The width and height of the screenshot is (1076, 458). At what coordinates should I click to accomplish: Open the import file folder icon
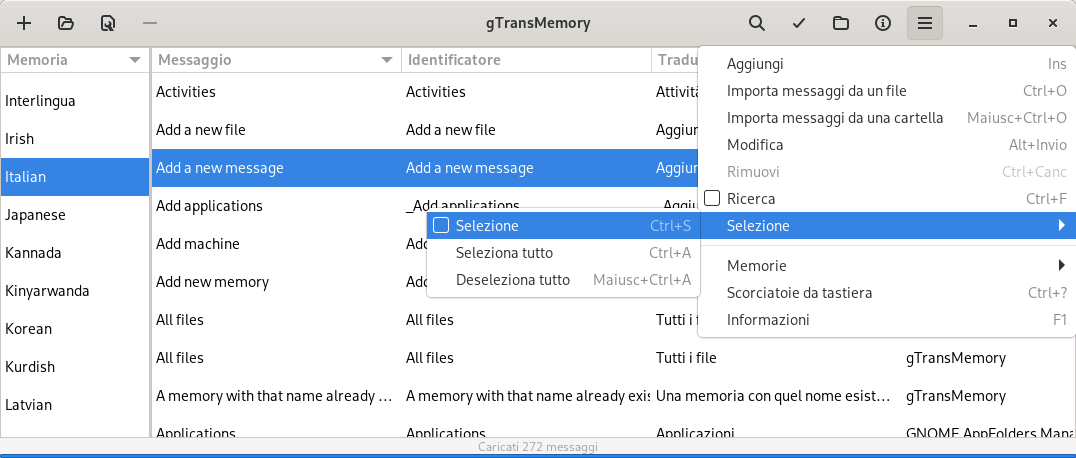point(66,23)
